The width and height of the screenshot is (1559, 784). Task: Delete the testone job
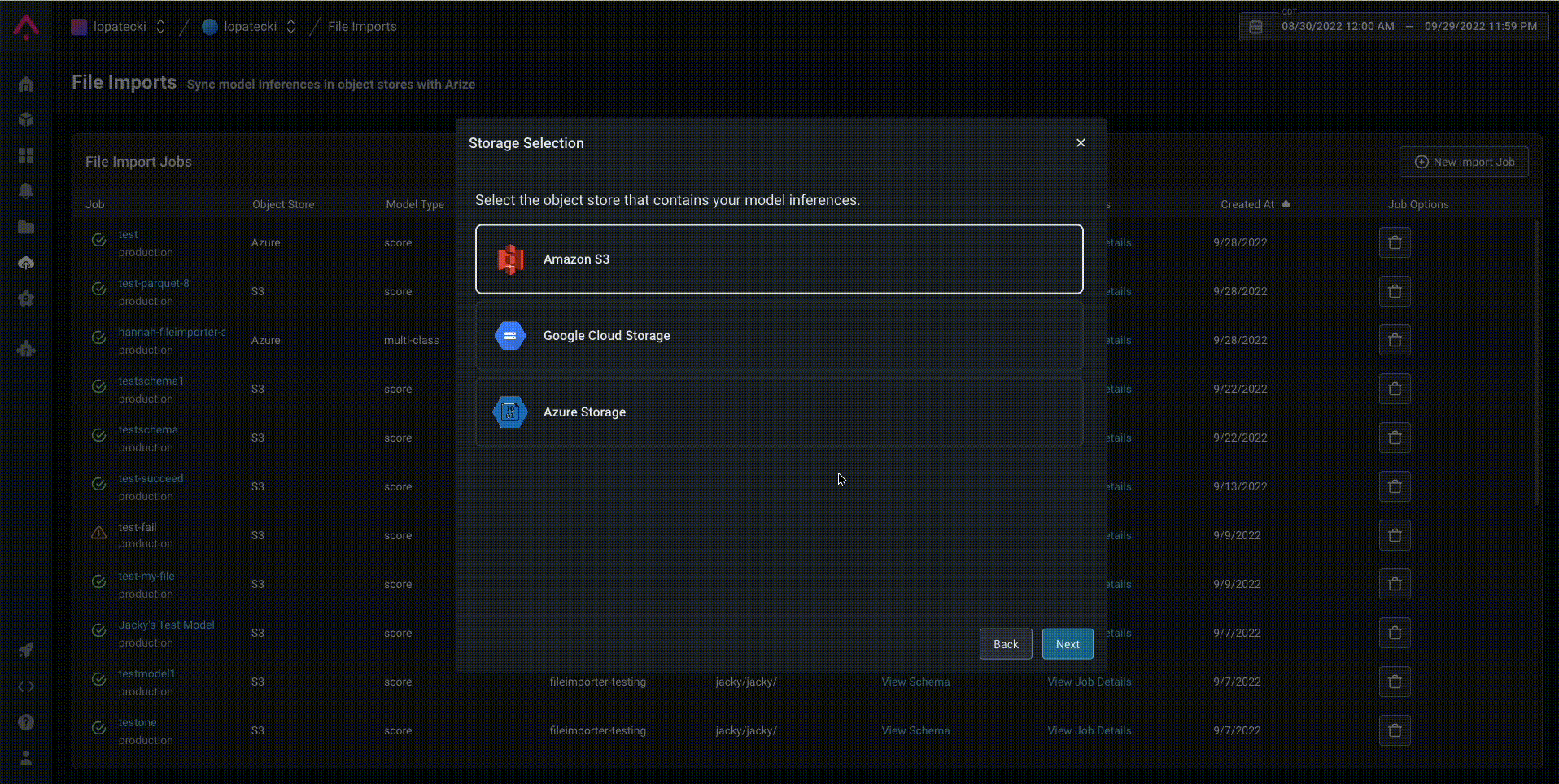pos(1395,730)
